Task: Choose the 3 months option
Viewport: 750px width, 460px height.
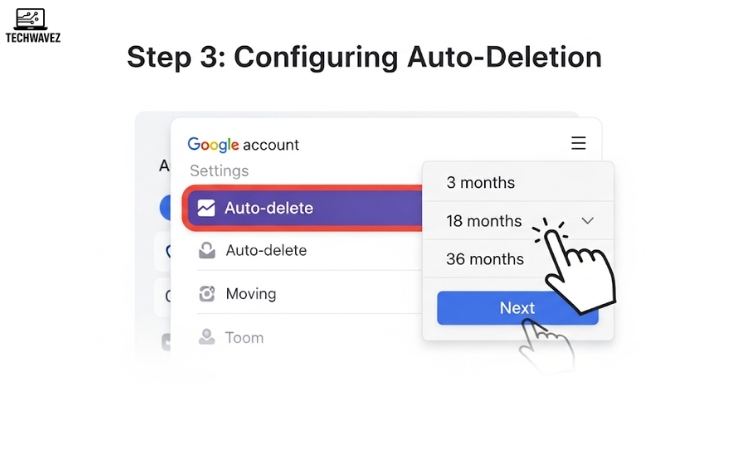Action: click(480, 183)
